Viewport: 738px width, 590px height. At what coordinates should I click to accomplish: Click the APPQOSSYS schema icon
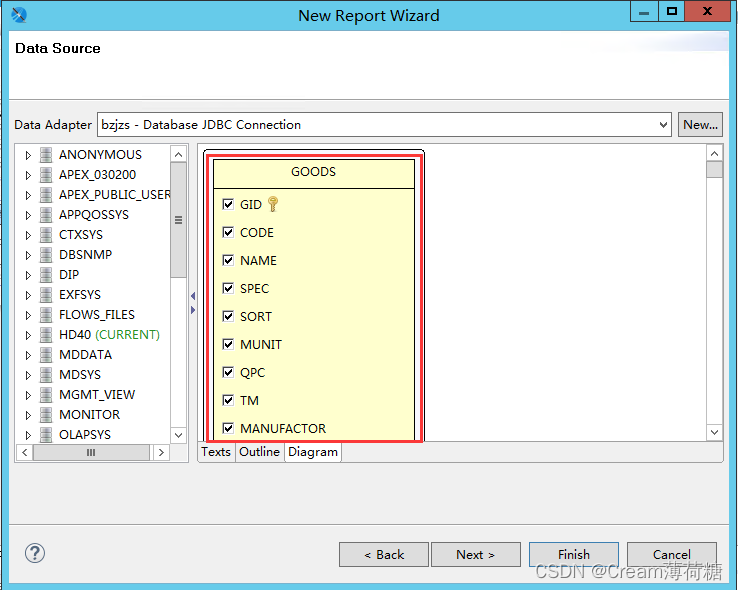coord(46,215)
